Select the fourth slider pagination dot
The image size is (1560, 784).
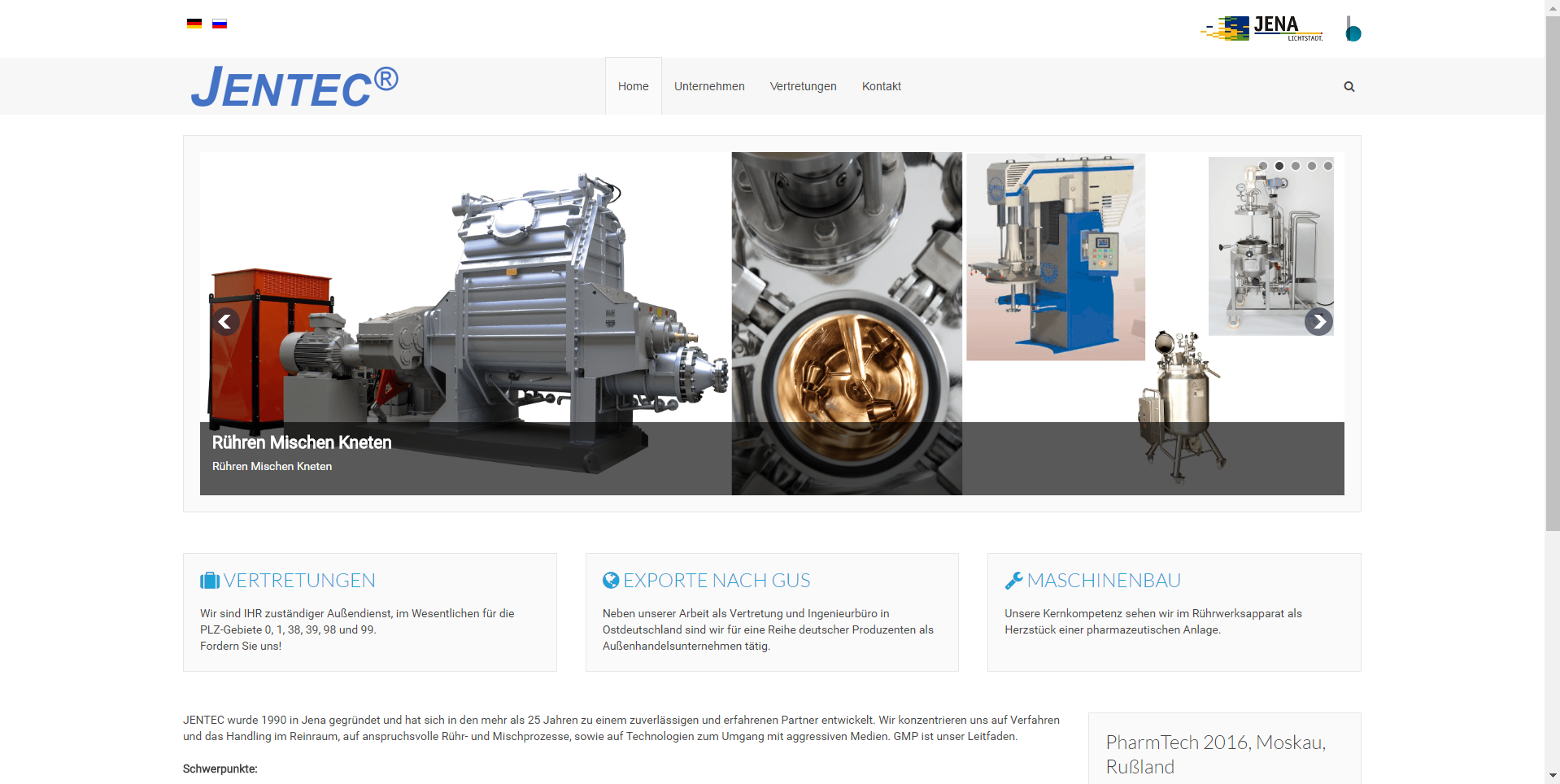1312,166
